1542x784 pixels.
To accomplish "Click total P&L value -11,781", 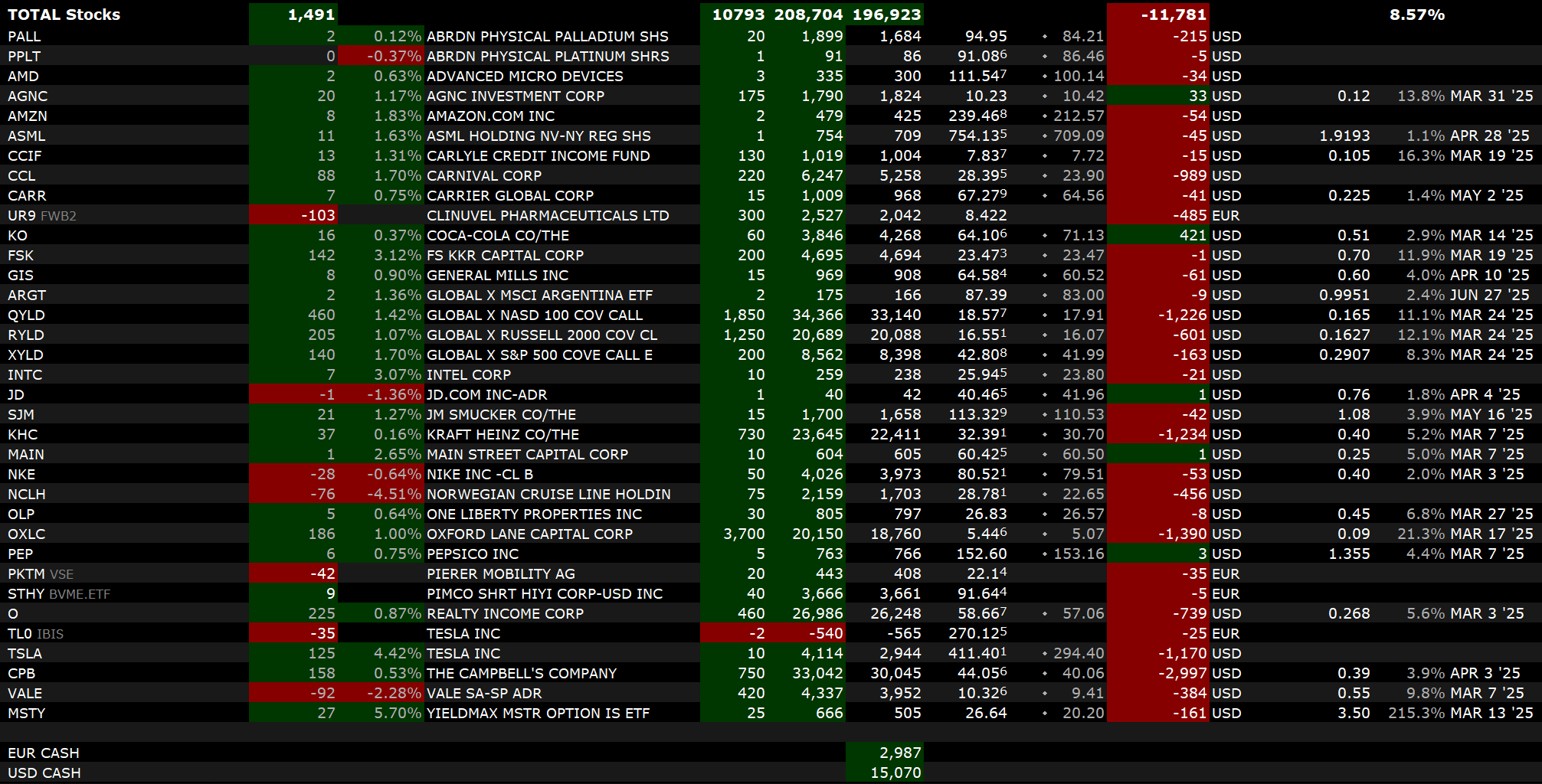I will [1174, 15].
